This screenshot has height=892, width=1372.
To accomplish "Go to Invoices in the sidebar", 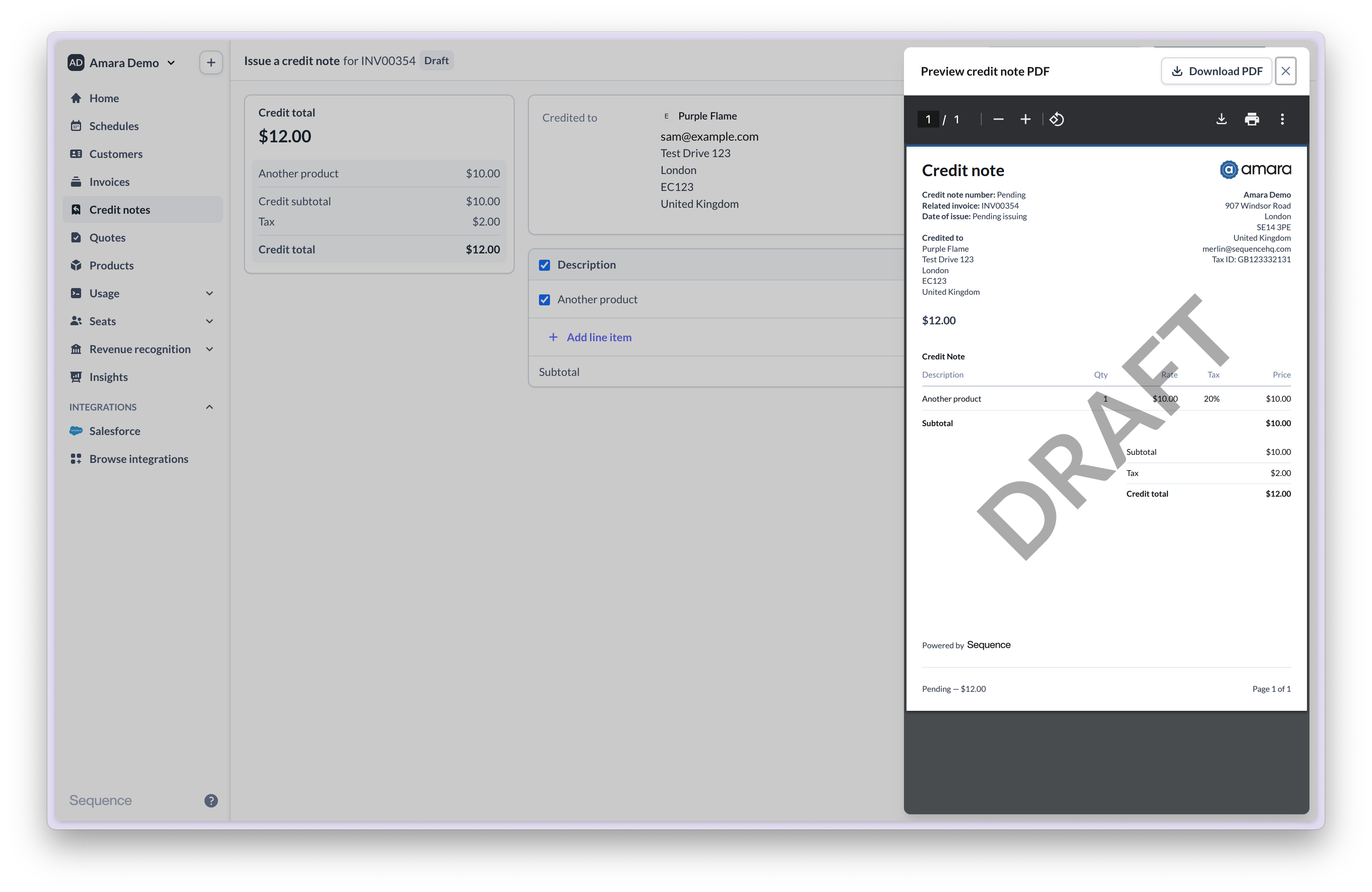I will point(109,182).
